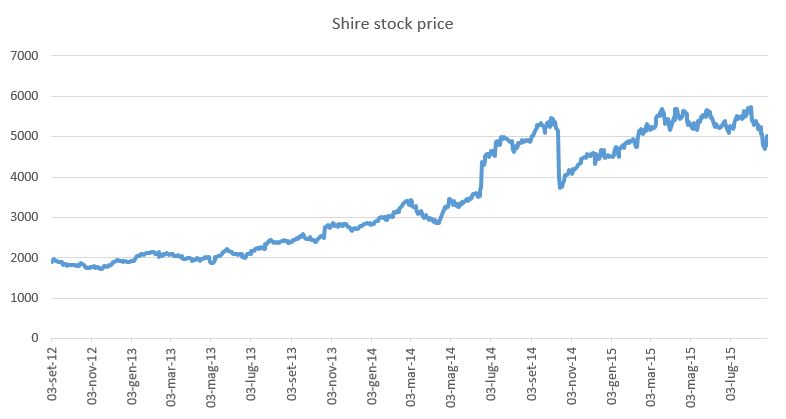Click the 03-set-13 x-axis label
786x419 pixels.
292,376
